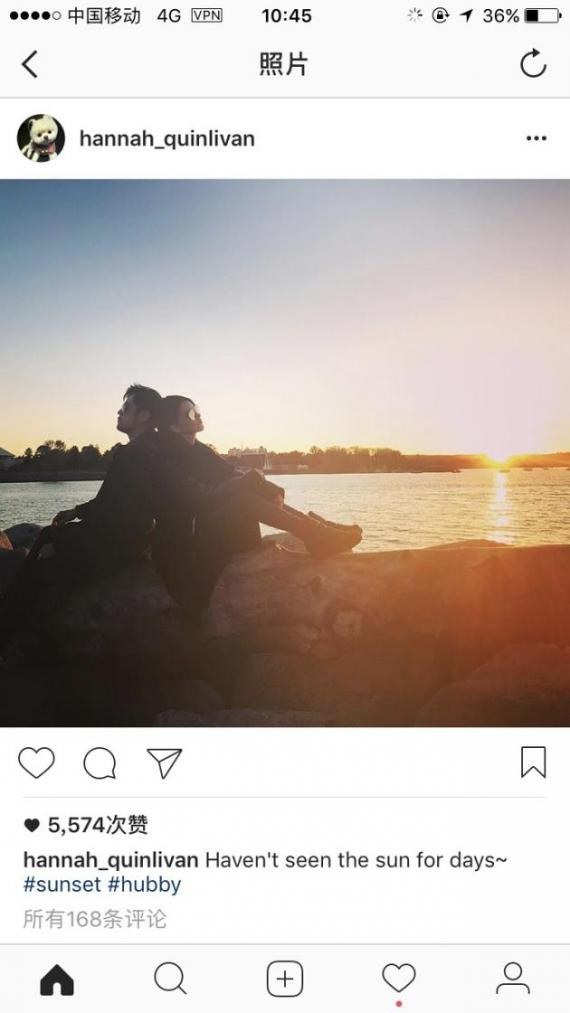Go to Home tab

57,980
